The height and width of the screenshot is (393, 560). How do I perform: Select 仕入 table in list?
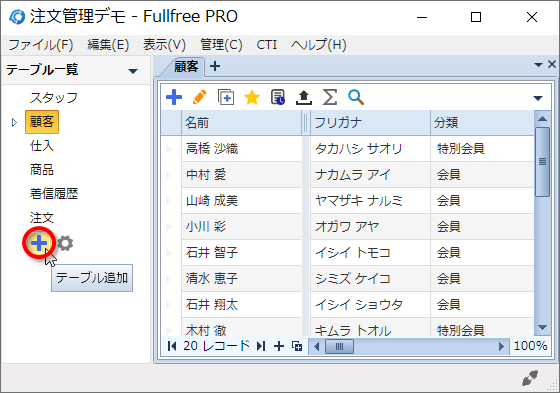pos(42,146)
